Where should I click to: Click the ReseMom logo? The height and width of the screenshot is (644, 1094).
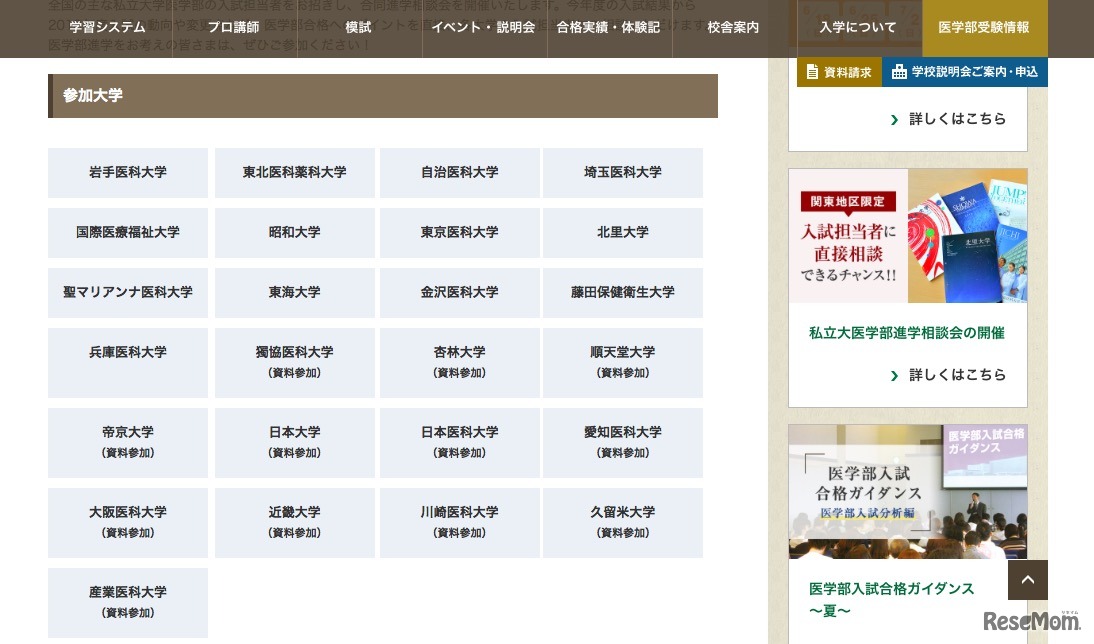click(1032, 619)
